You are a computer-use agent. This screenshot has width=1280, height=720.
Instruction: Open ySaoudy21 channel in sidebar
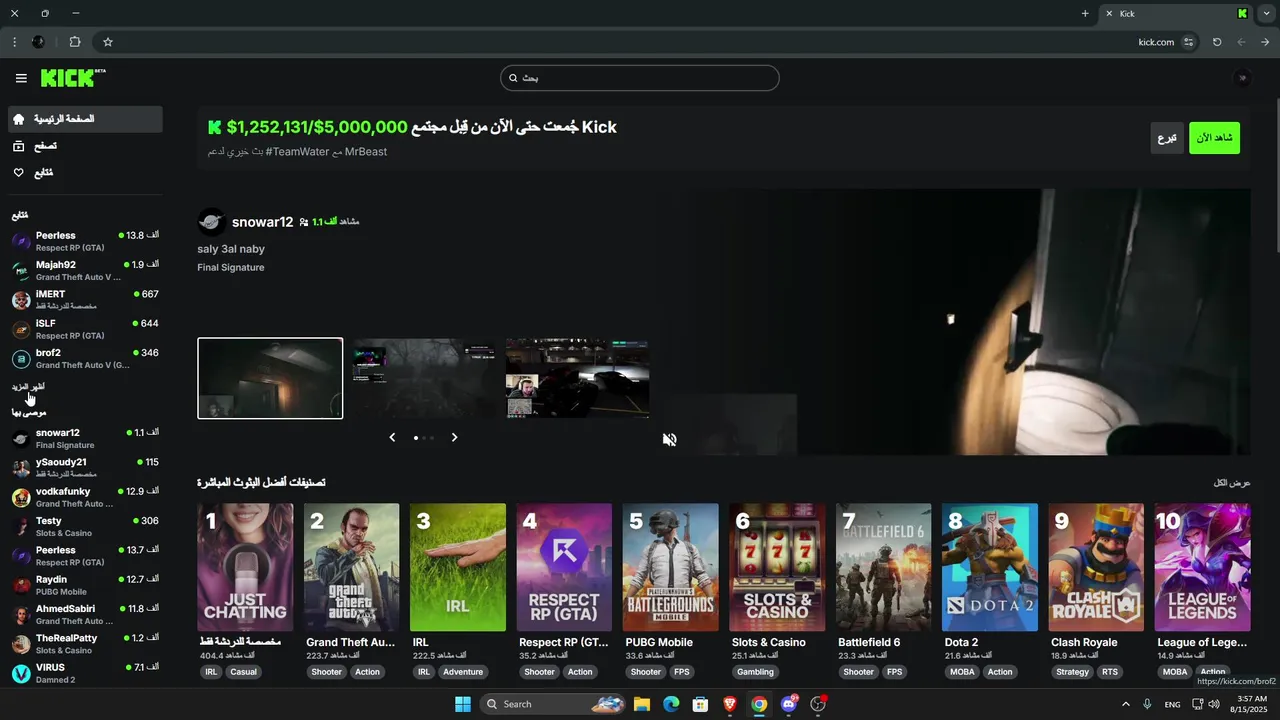pyautogui.click(x=85, y=467)
